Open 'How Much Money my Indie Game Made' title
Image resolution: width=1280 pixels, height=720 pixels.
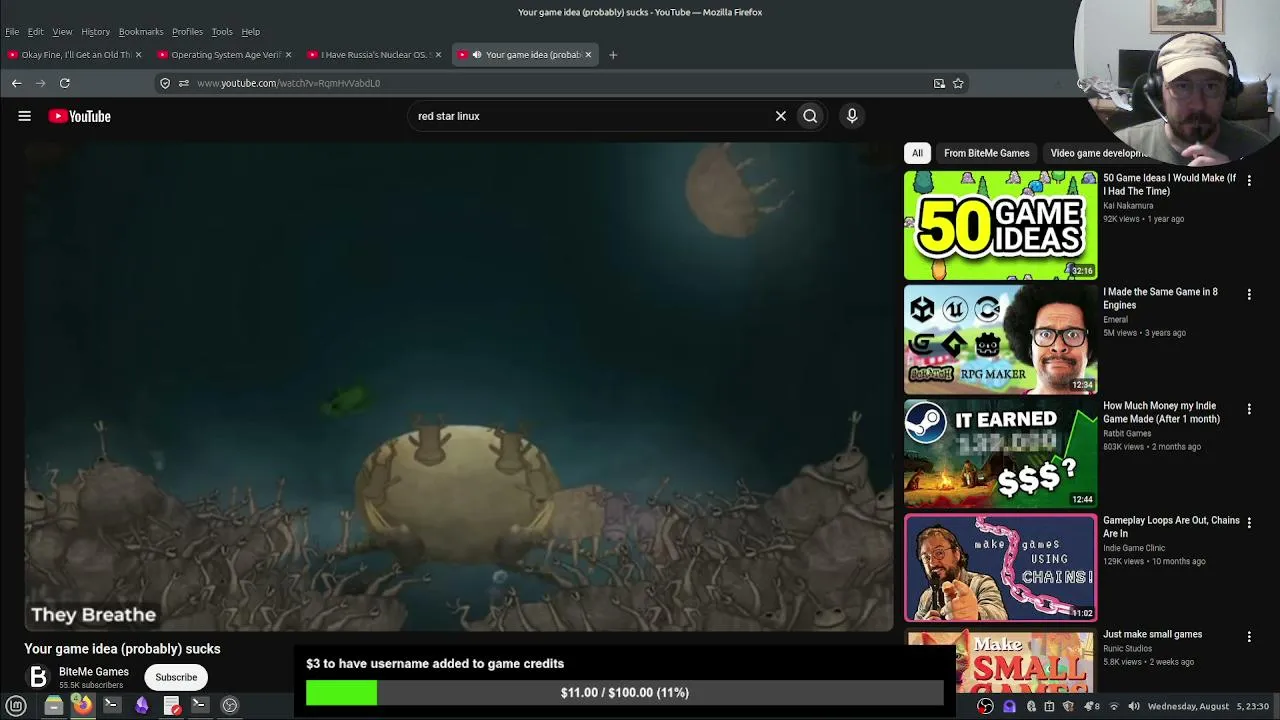[x=1161, y=412]
